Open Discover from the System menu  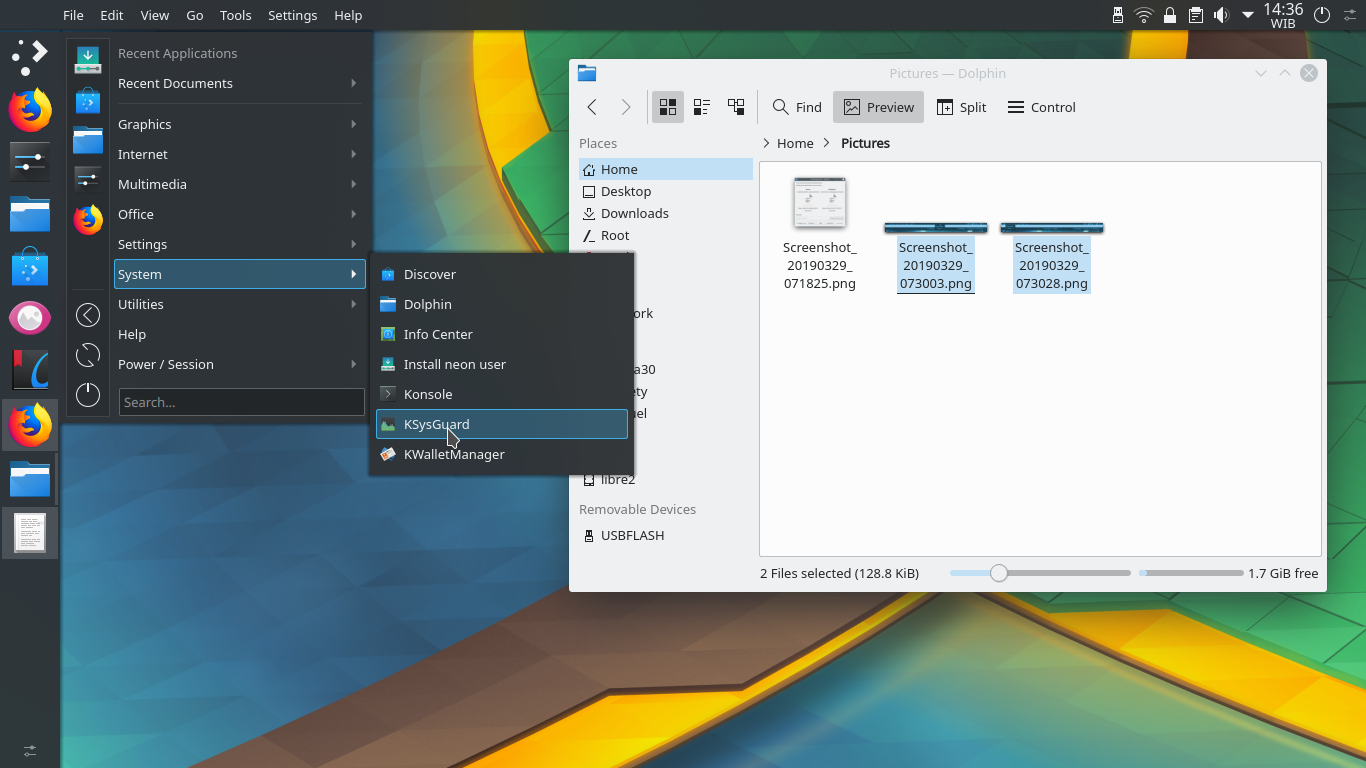coord(430,274)
